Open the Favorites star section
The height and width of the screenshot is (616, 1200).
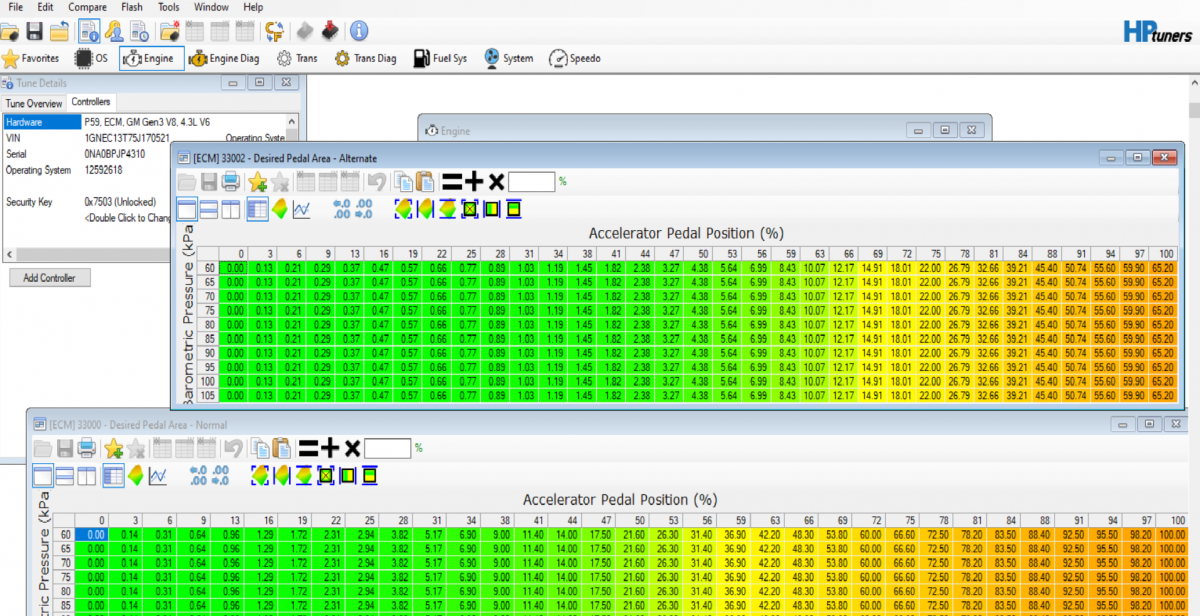[x=31, y=58]
